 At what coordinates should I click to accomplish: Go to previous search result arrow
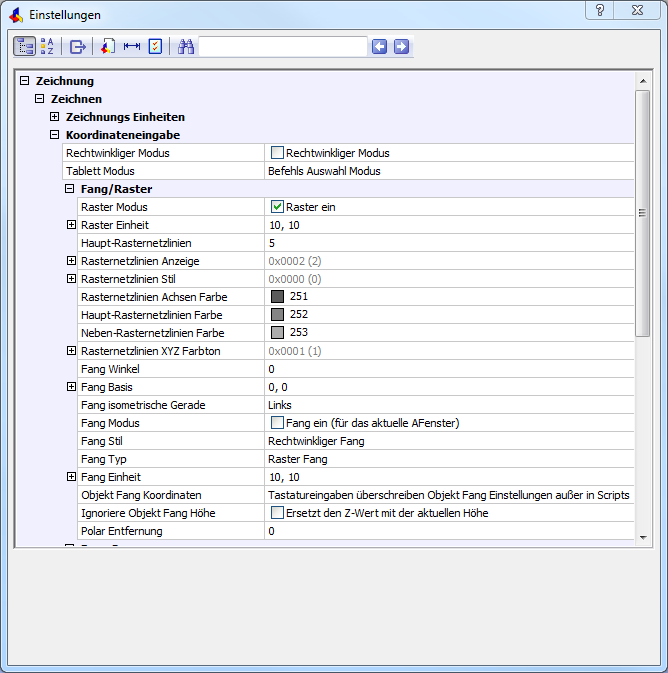(x=379, y=46)
